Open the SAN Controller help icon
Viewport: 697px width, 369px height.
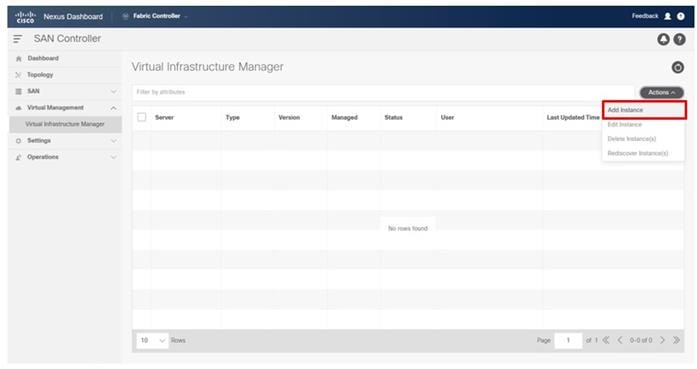point(679,39)
